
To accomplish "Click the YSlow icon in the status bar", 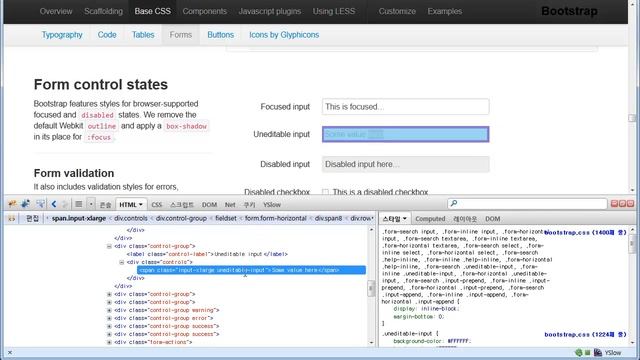I will (598, 352).
